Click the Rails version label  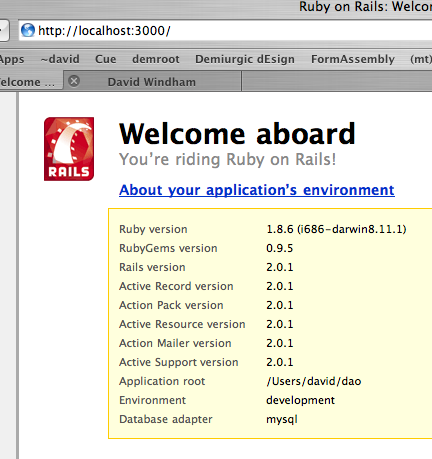tap(152, 267)
